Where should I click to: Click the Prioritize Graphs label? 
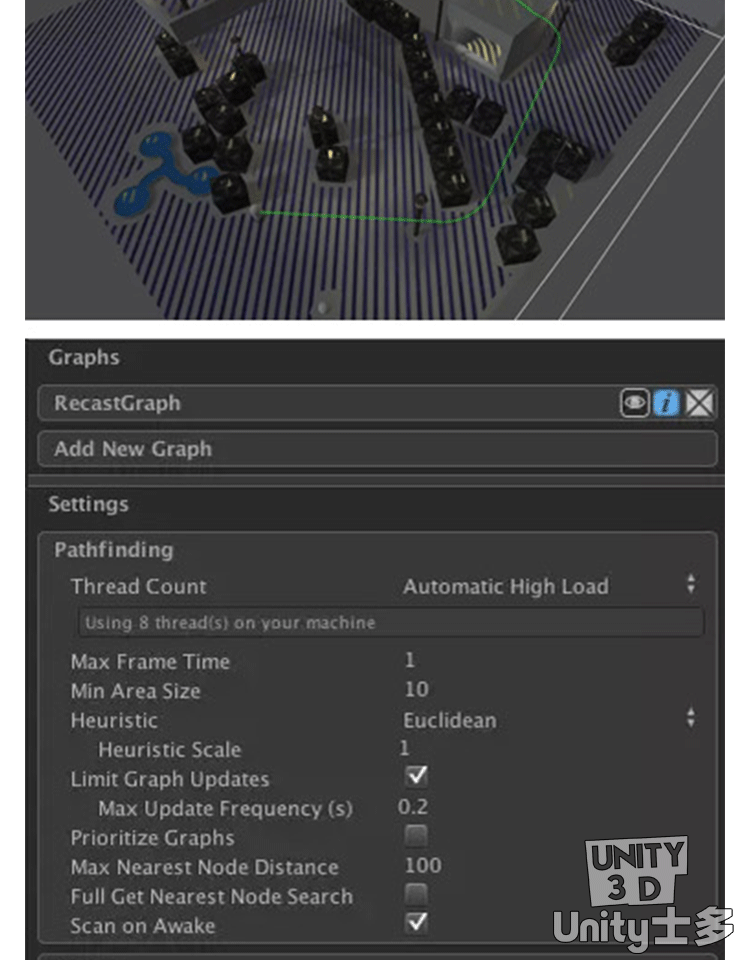tap(152, 838)
